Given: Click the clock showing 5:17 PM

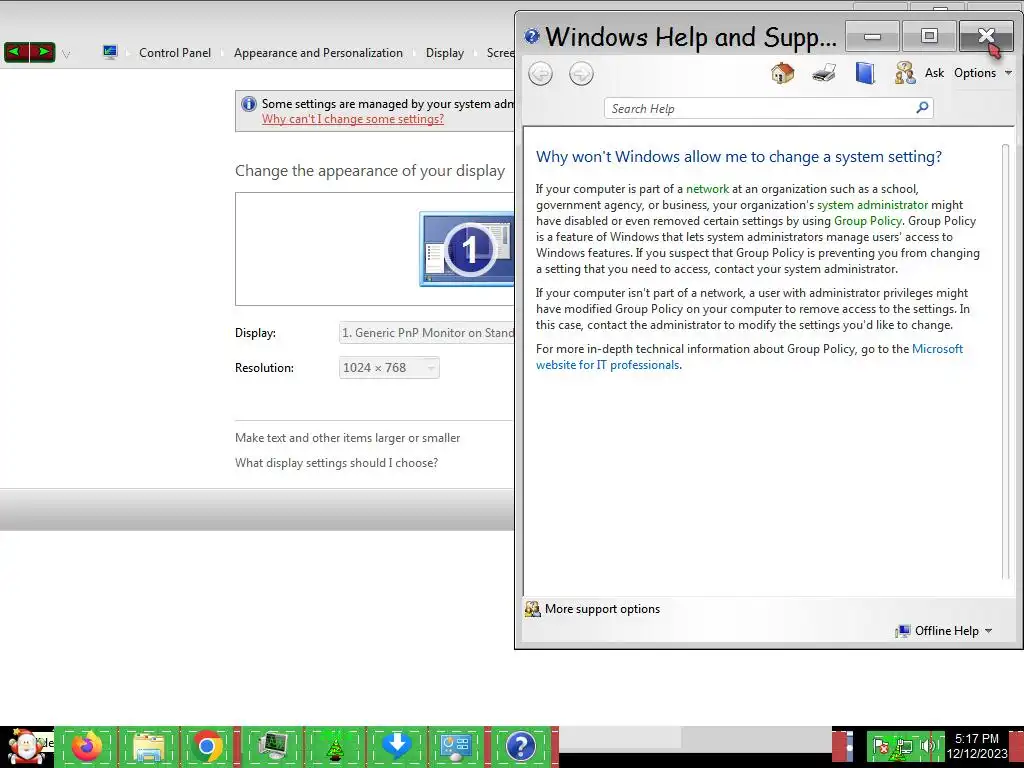Looking at the screenshot, I should [977, 739].
